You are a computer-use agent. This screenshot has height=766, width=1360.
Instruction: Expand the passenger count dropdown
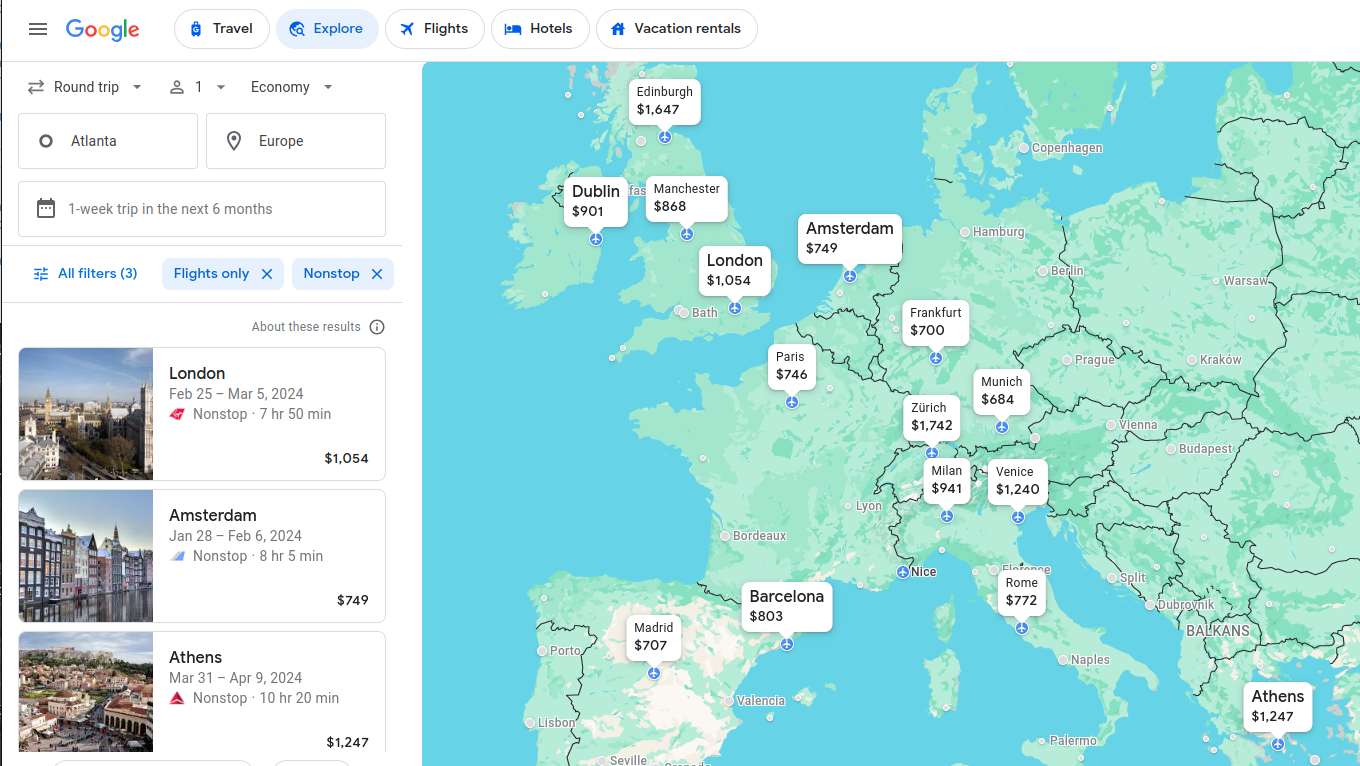coord(198,87)
